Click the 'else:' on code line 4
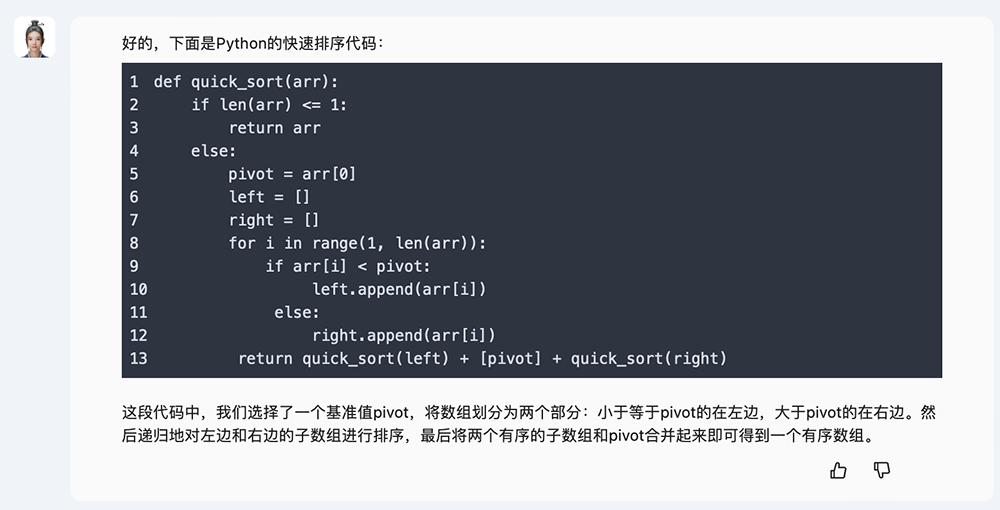Screen dimensions: 1000x510 [x=213, y=150]
